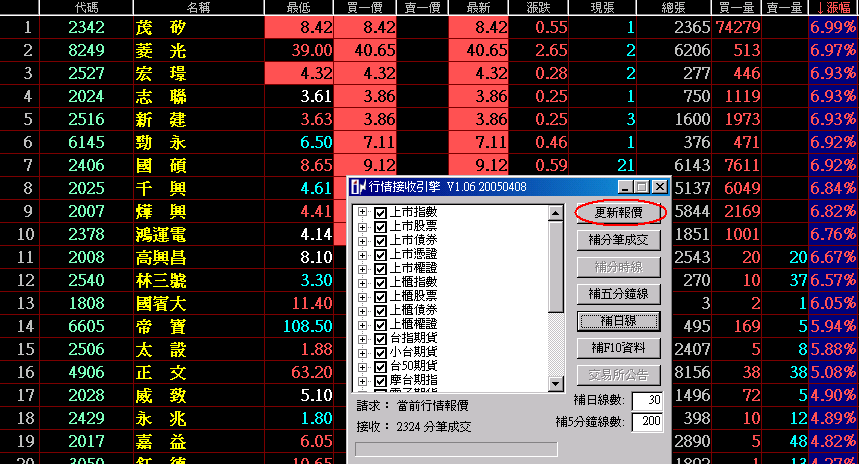Click the 補五分鐘線 button
Screen dimensions: 859x464
pyautogui.click(x=619, y=294)
